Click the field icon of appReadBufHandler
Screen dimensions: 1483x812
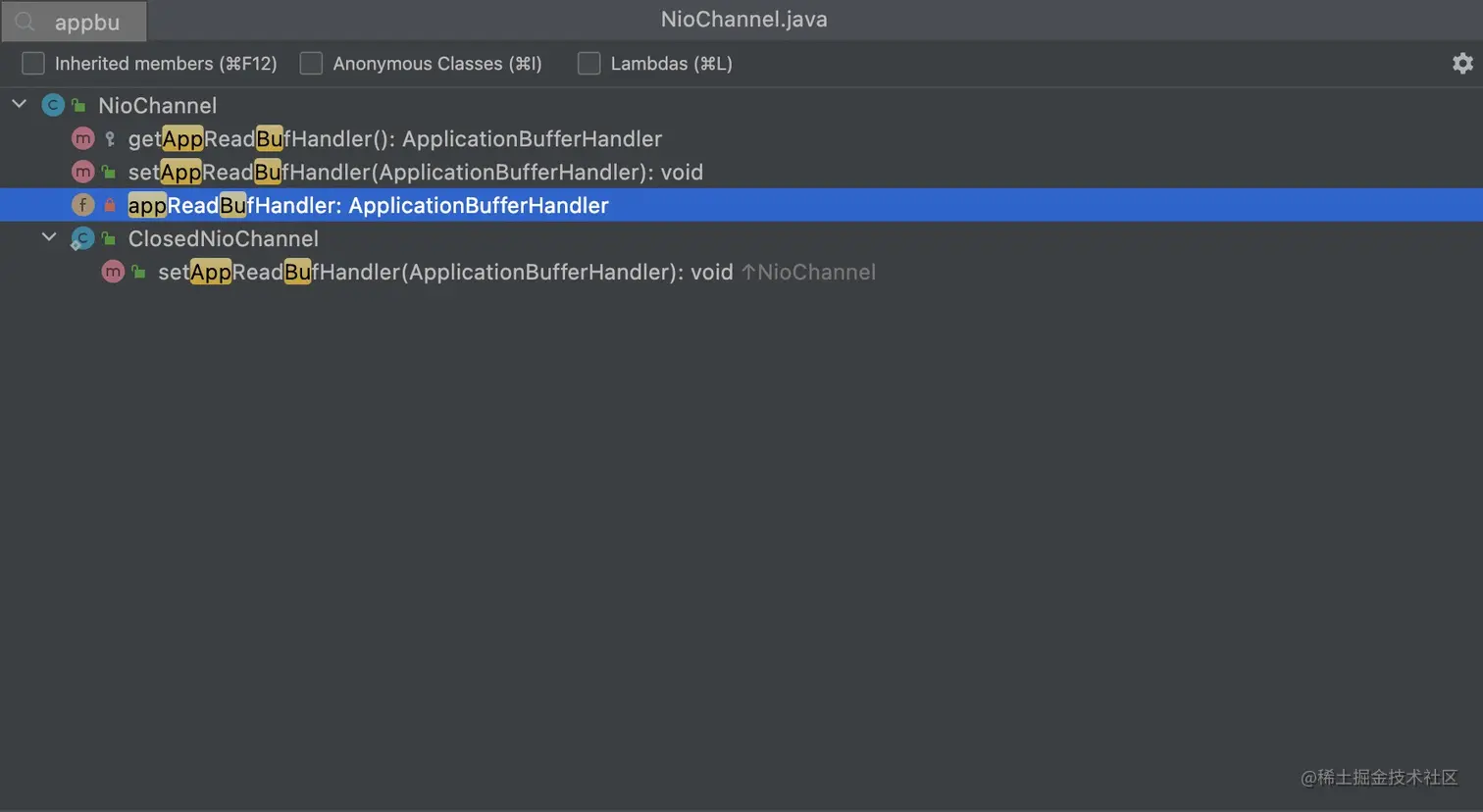(83, 205)
